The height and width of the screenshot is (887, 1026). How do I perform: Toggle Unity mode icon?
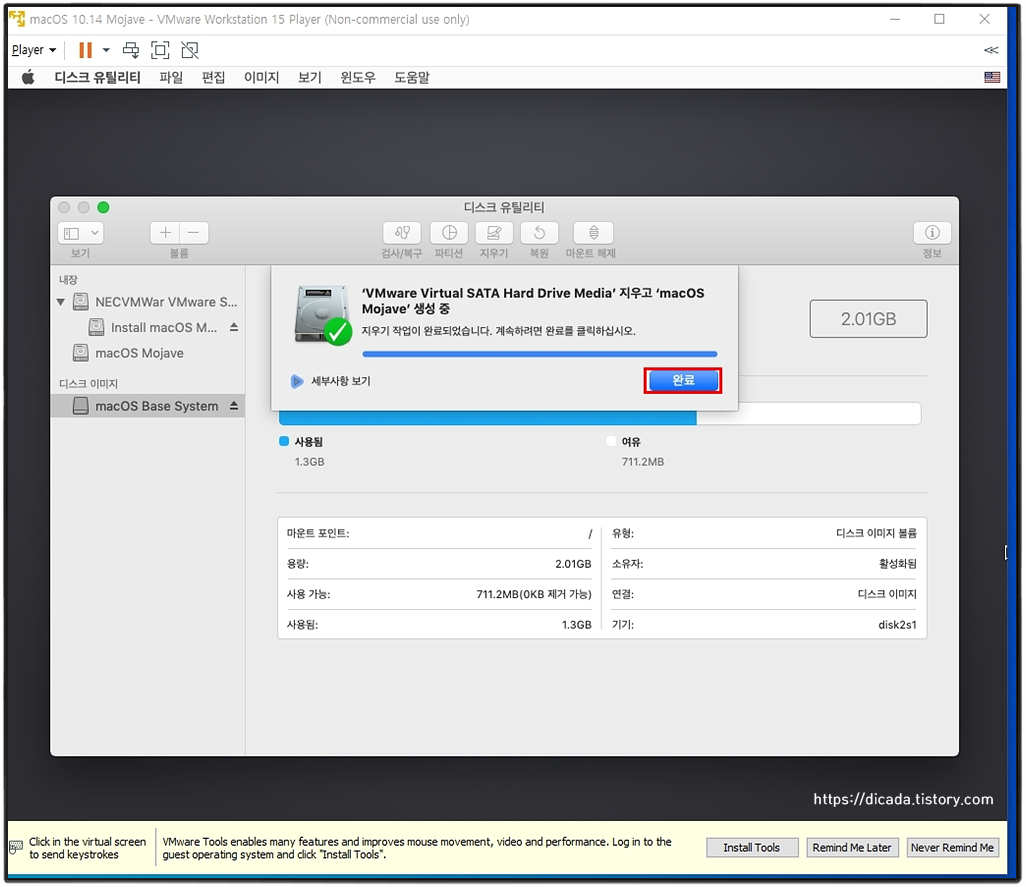coord(190,50)
